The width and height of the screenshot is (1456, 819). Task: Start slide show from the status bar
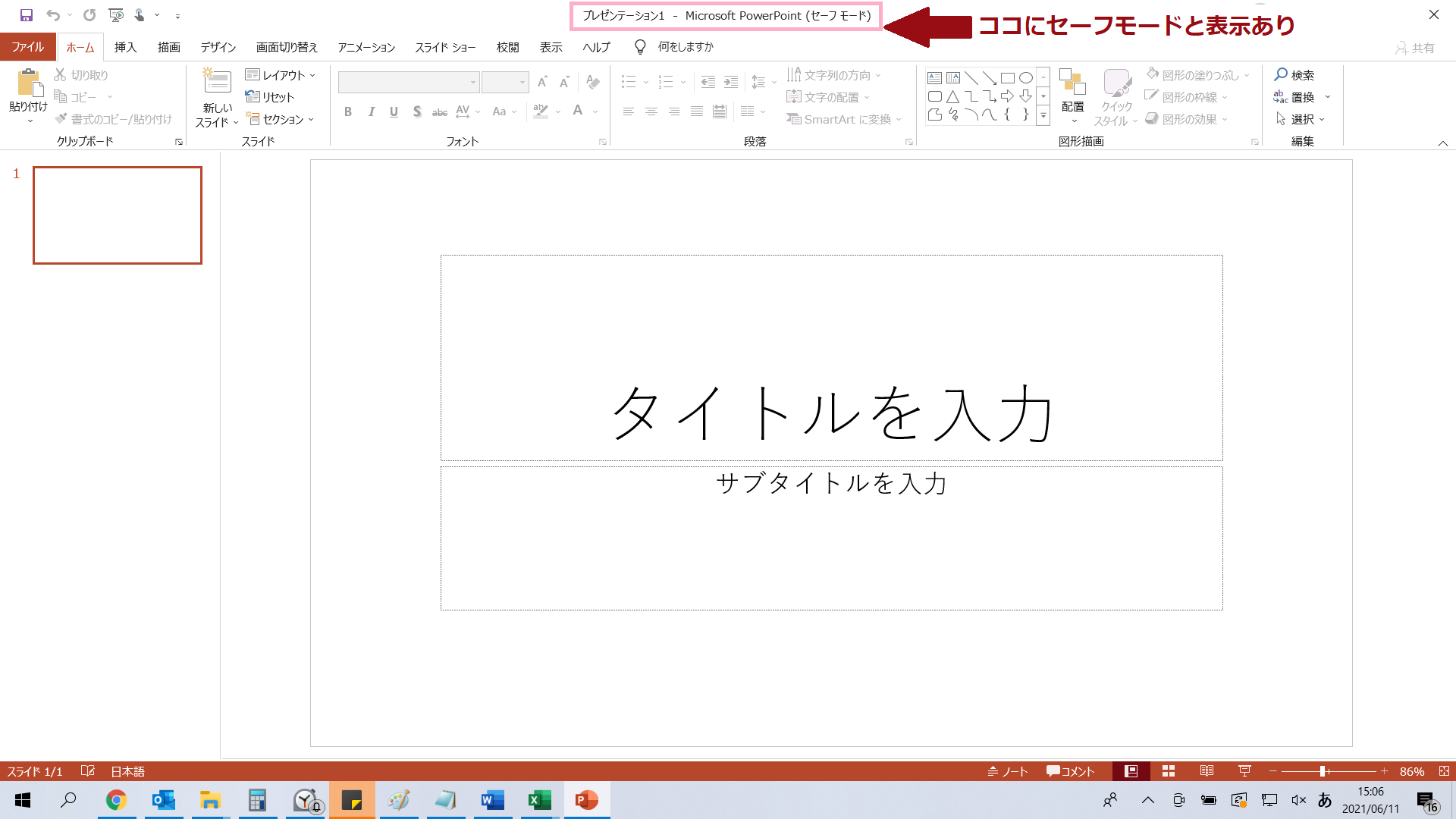[x=1244, y=770]
